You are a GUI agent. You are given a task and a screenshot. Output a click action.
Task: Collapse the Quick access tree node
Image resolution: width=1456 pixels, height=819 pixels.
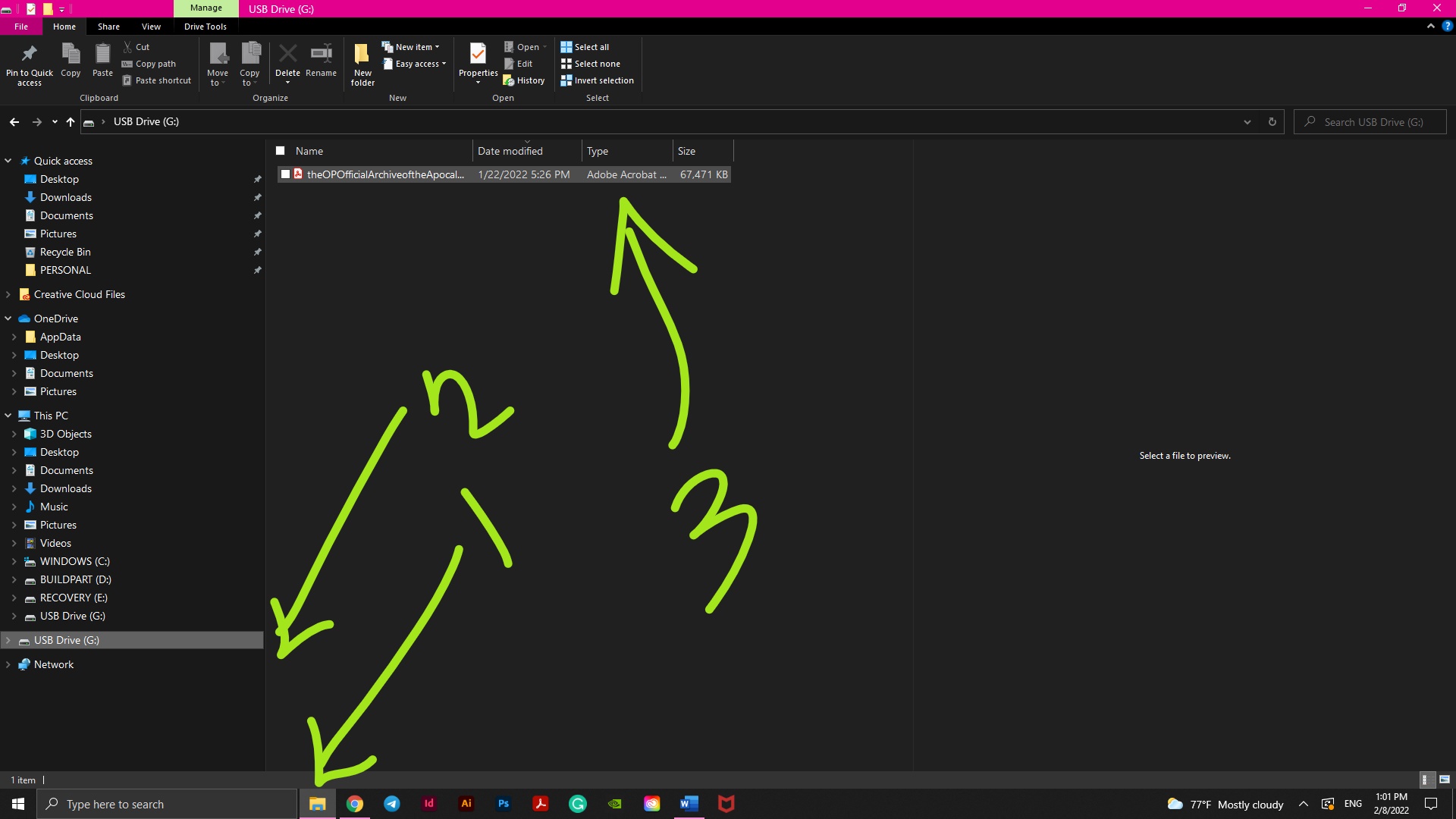pos(8,161)
